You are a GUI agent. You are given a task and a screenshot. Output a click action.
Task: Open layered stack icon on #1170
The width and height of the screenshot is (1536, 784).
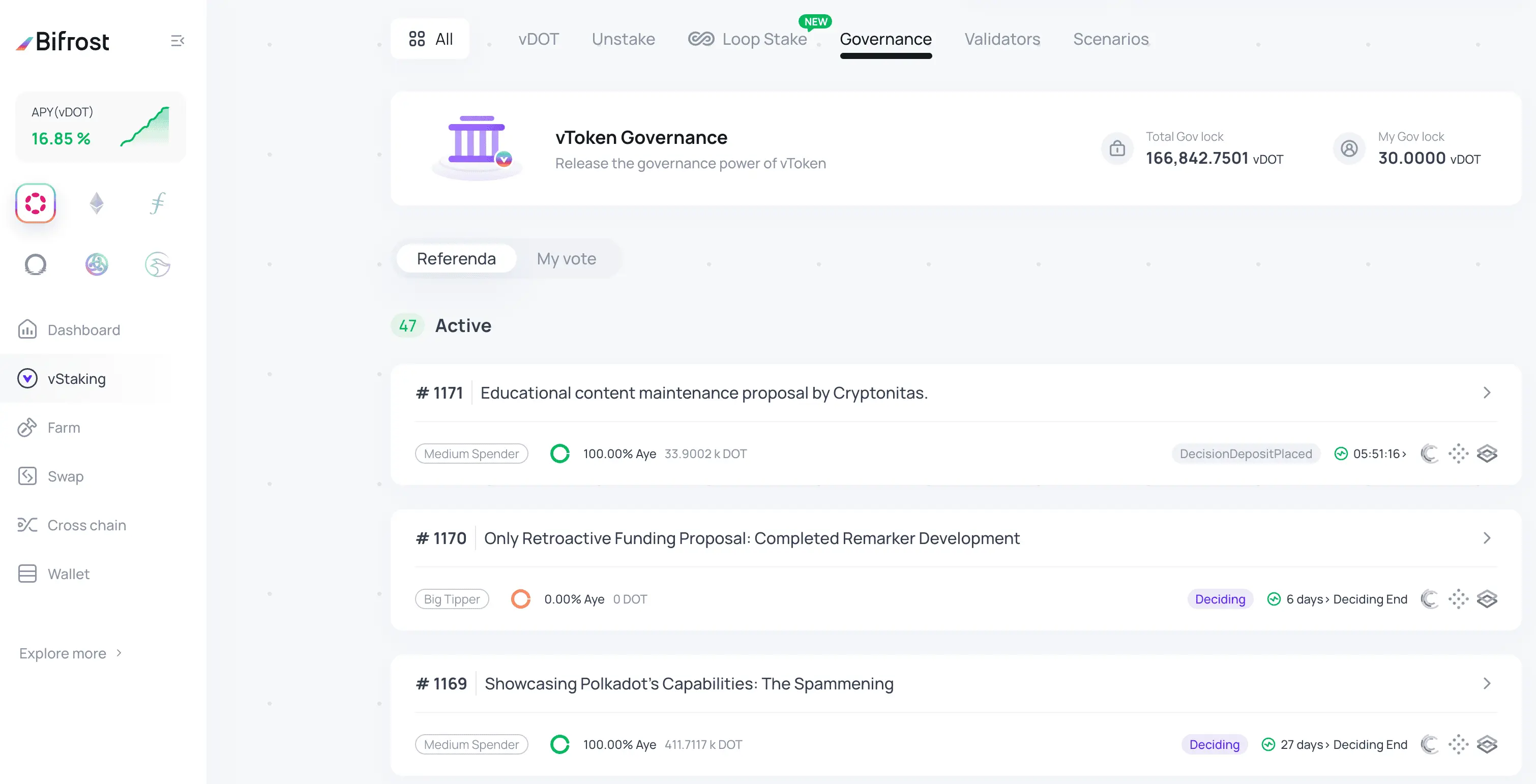(x=1487, y=599)
